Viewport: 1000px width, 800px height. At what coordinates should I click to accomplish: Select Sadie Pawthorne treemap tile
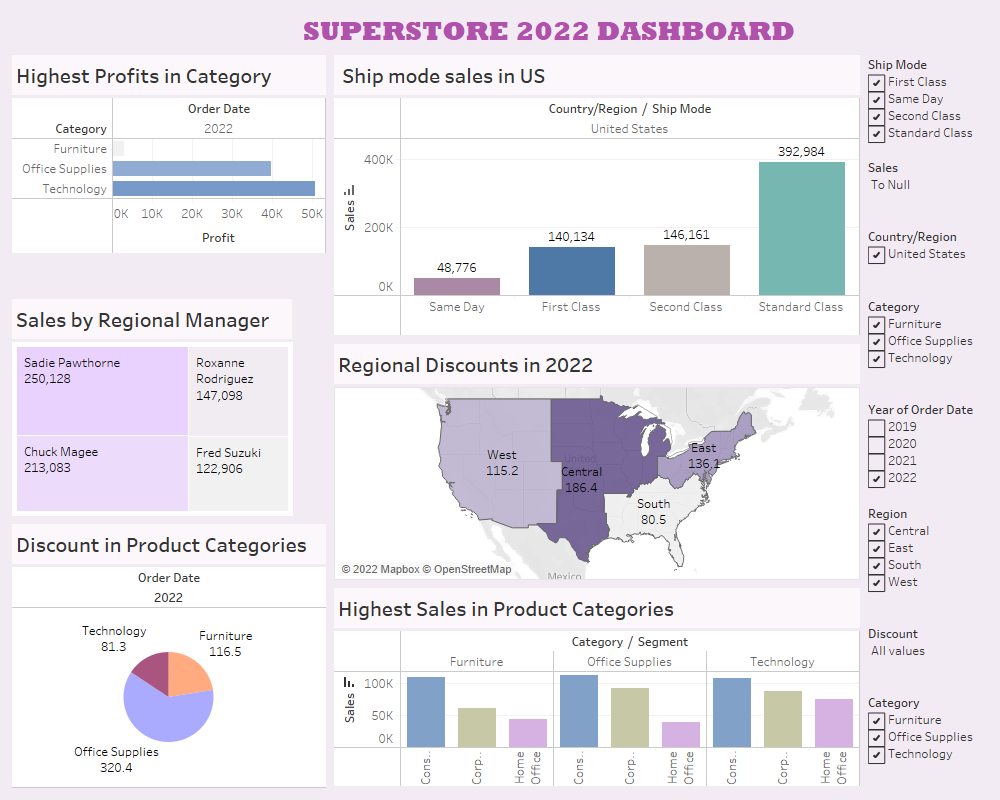click(x=102, y=391)
